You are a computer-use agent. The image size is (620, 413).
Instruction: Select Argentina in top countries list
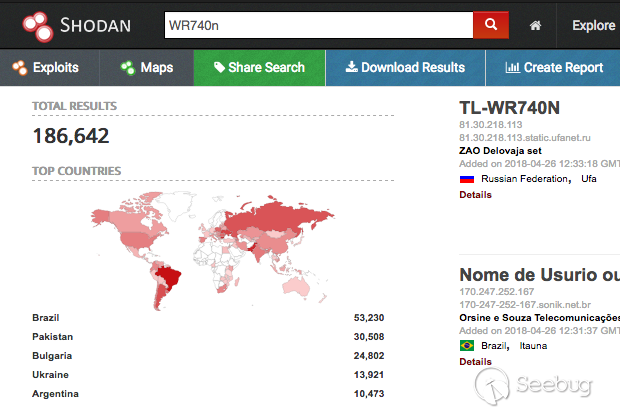pos(55,394)
